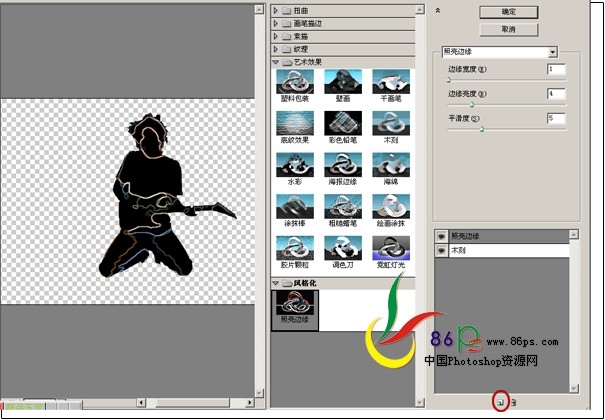The image size is (605, 420).
Task: Select the 照亮边缘 (Glowing Edges) filter thumbnail
Action: pyautogui.click(x=295, y=303)
